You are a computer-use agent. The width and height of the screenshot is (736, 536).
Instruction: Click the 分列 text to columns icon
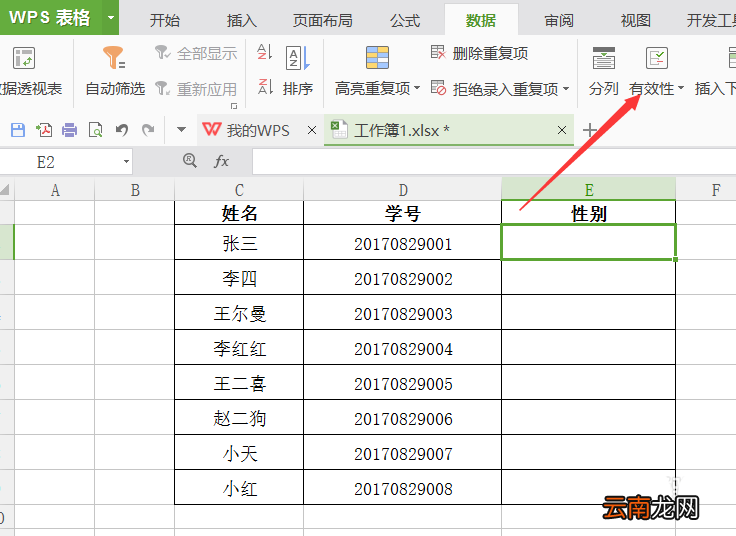[x=604, y=58]
